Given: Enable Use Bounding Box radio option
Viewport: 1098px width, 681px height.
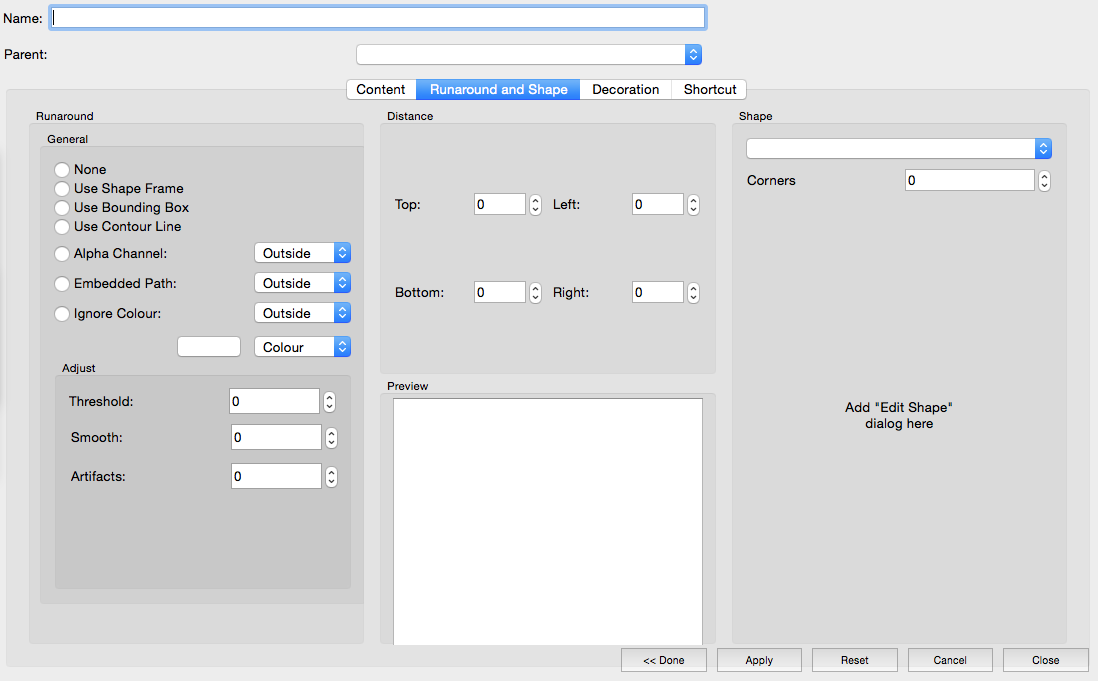Looking at the screenshot, I should click(x=62, y=208).
